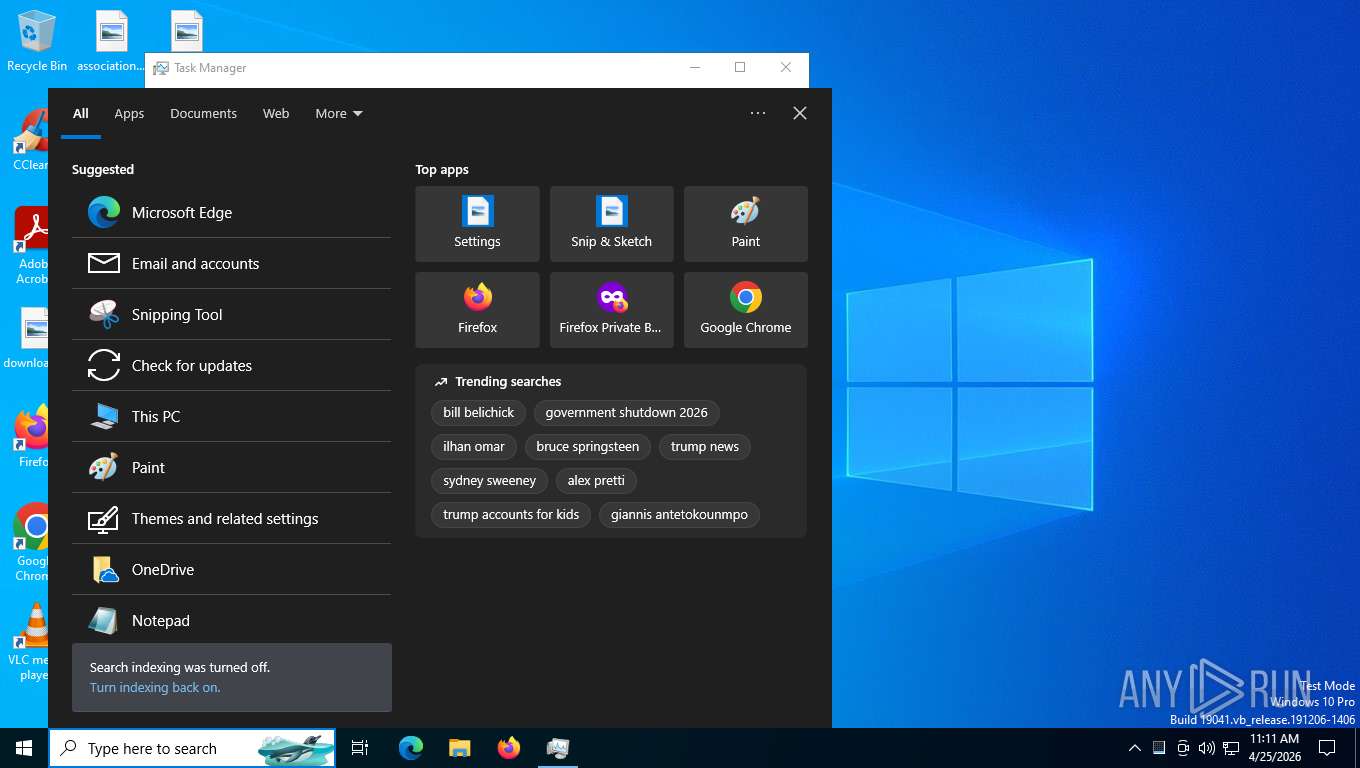Select Check for updates suggestion
This screenshot has height=768, width=1360.
tap(231, 365)
